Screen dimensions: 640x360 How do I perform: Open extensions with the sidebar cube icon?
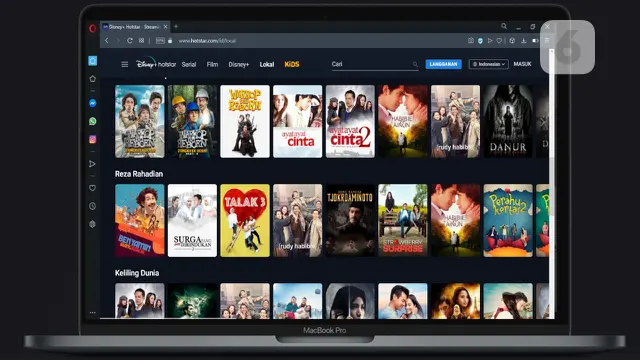tap(93, 224)
